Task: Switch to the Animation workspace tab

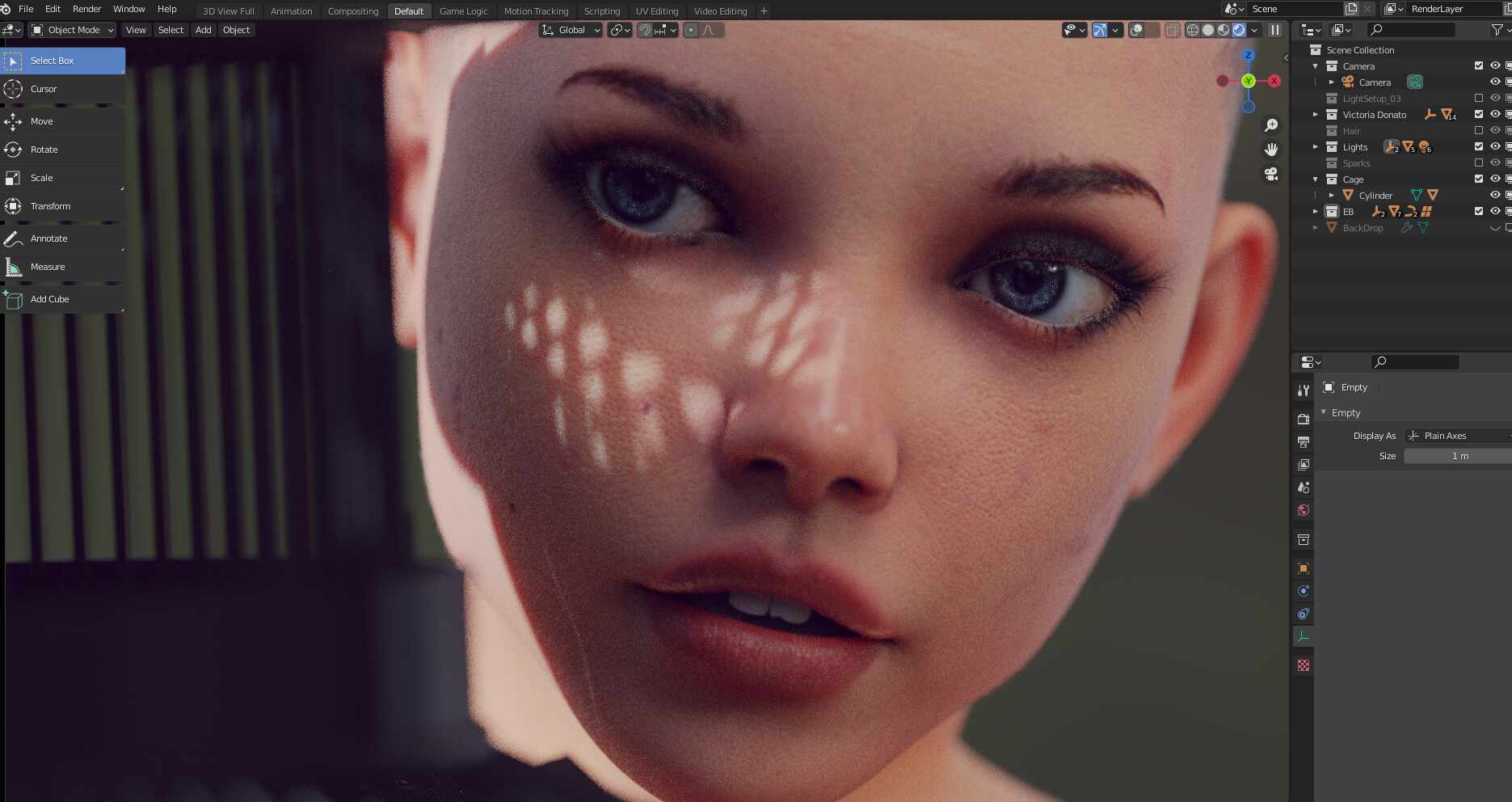Action: [x=291, y=11]
